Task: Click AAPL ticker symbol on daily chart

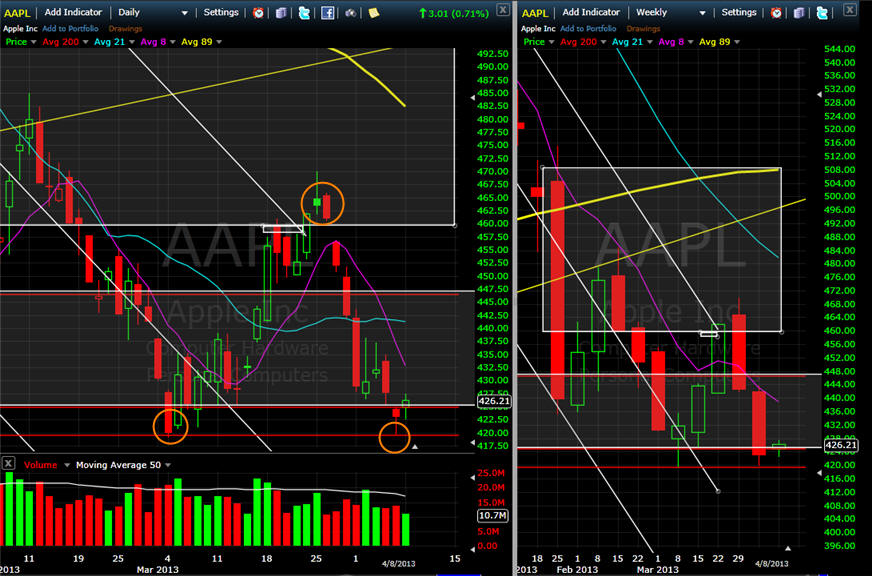Action: 17,13
